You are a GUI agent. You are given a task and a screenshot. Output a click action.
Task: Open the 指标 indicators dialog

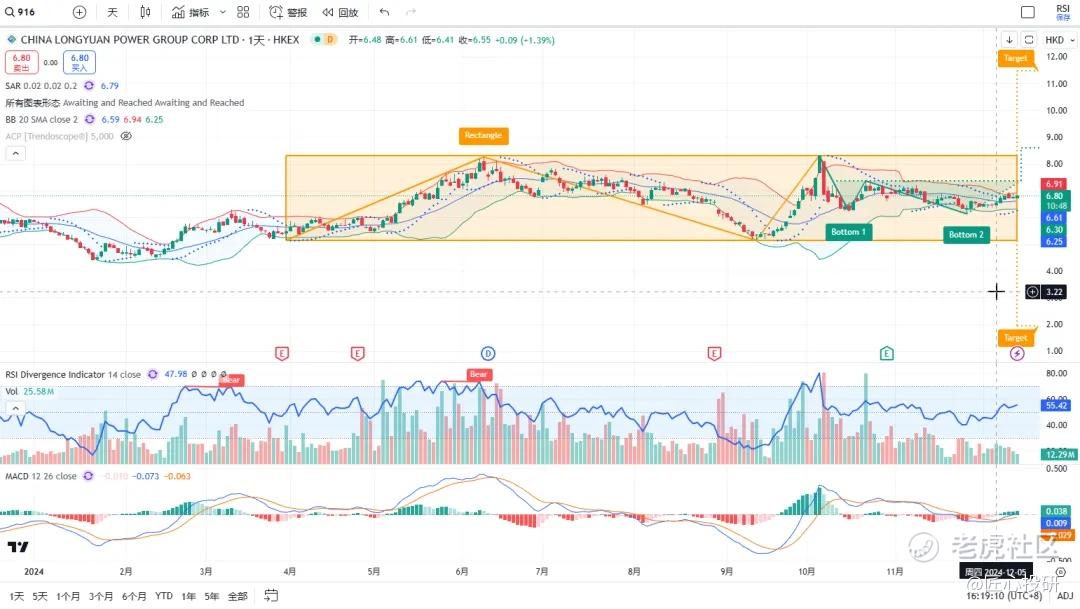pyautogui.click(x=191, y=12)
